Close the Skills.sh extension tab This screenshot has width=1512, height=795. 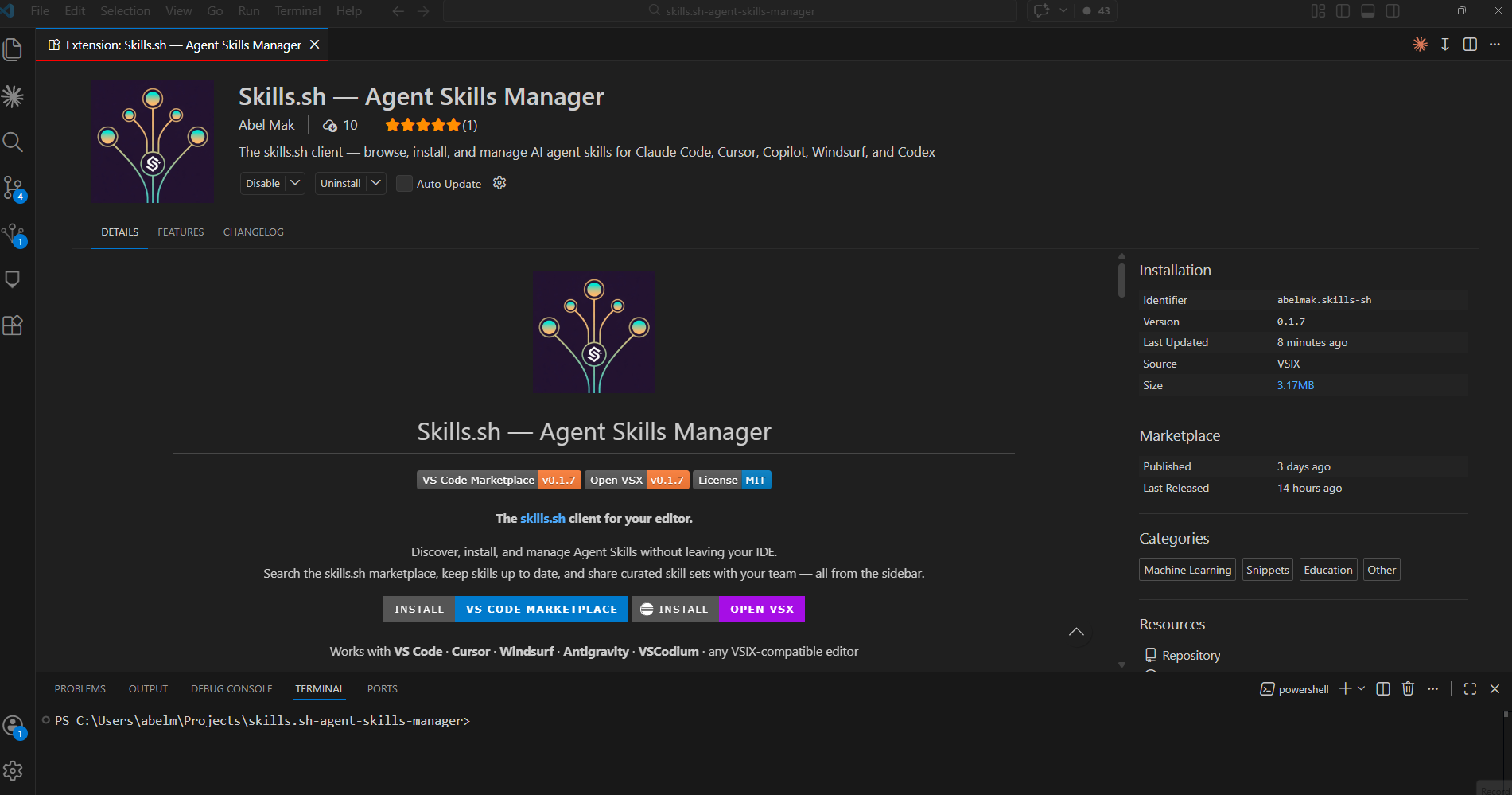click(315, 45)
